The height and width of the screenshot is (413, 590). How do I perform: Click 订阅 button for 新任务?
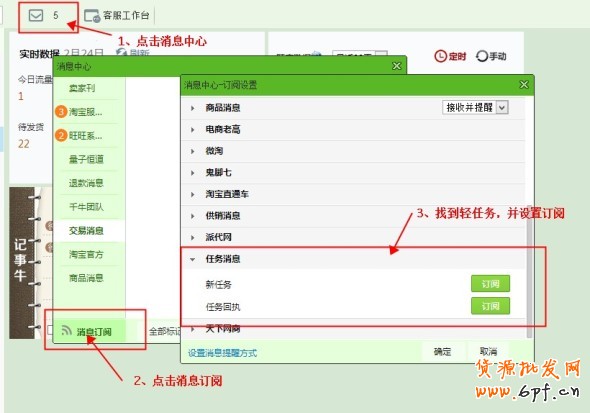point(490,284)
